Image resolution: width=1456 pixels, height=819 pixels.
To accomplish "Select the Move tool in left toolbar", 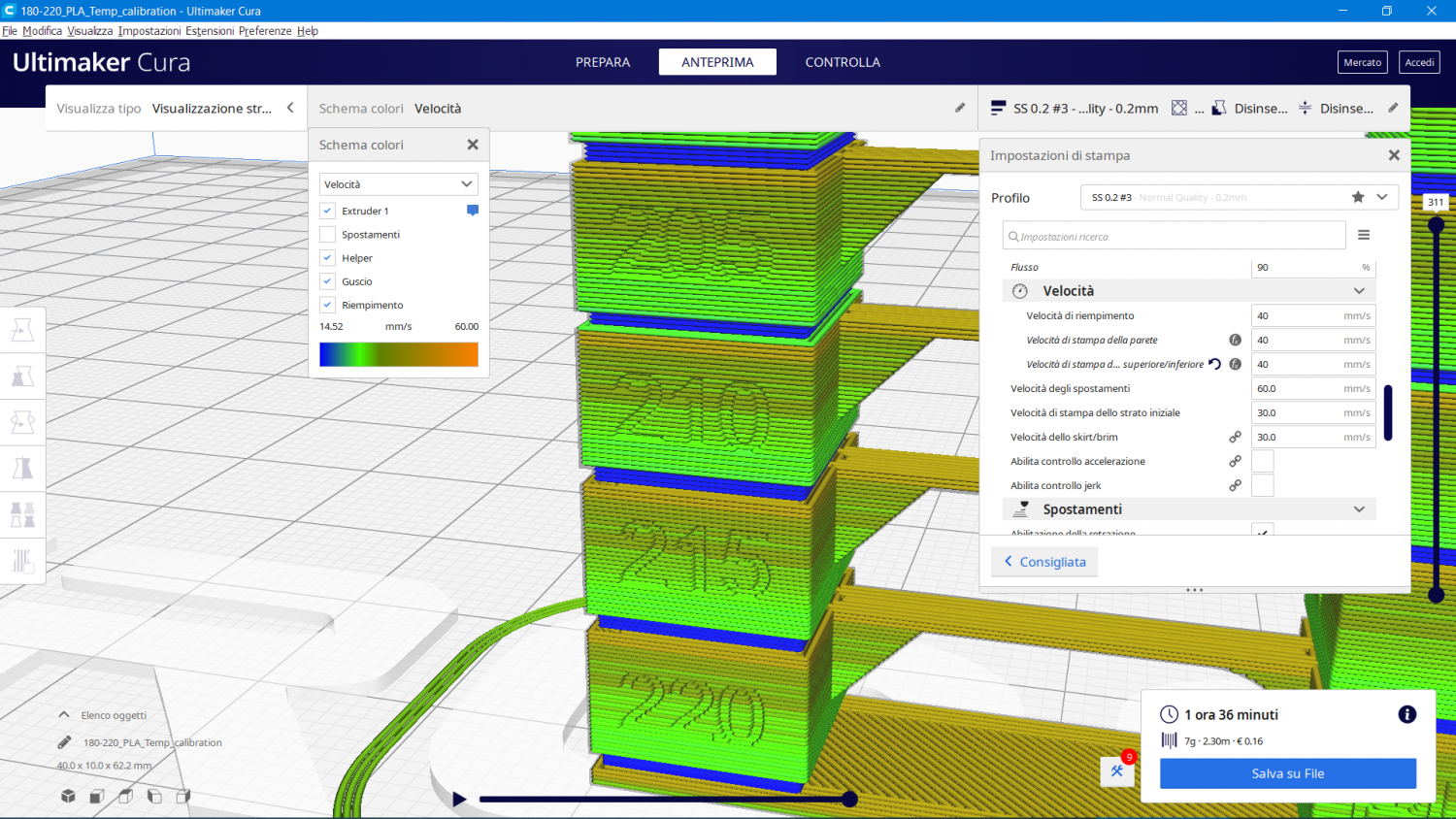I will click(22, 330).
